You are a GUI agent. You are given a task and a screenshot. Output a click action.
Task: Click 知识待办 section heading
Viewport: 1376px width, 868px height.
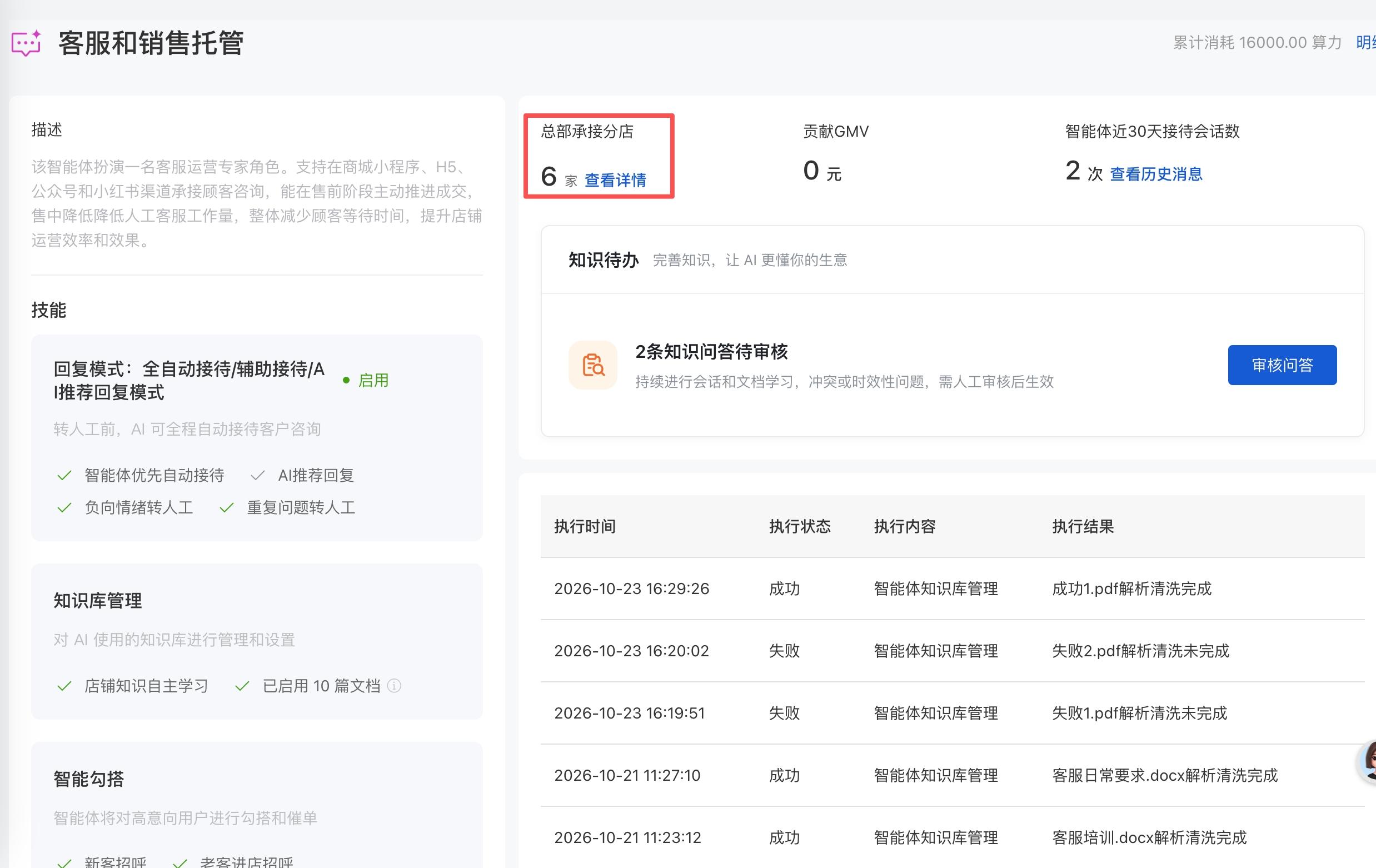604,260
